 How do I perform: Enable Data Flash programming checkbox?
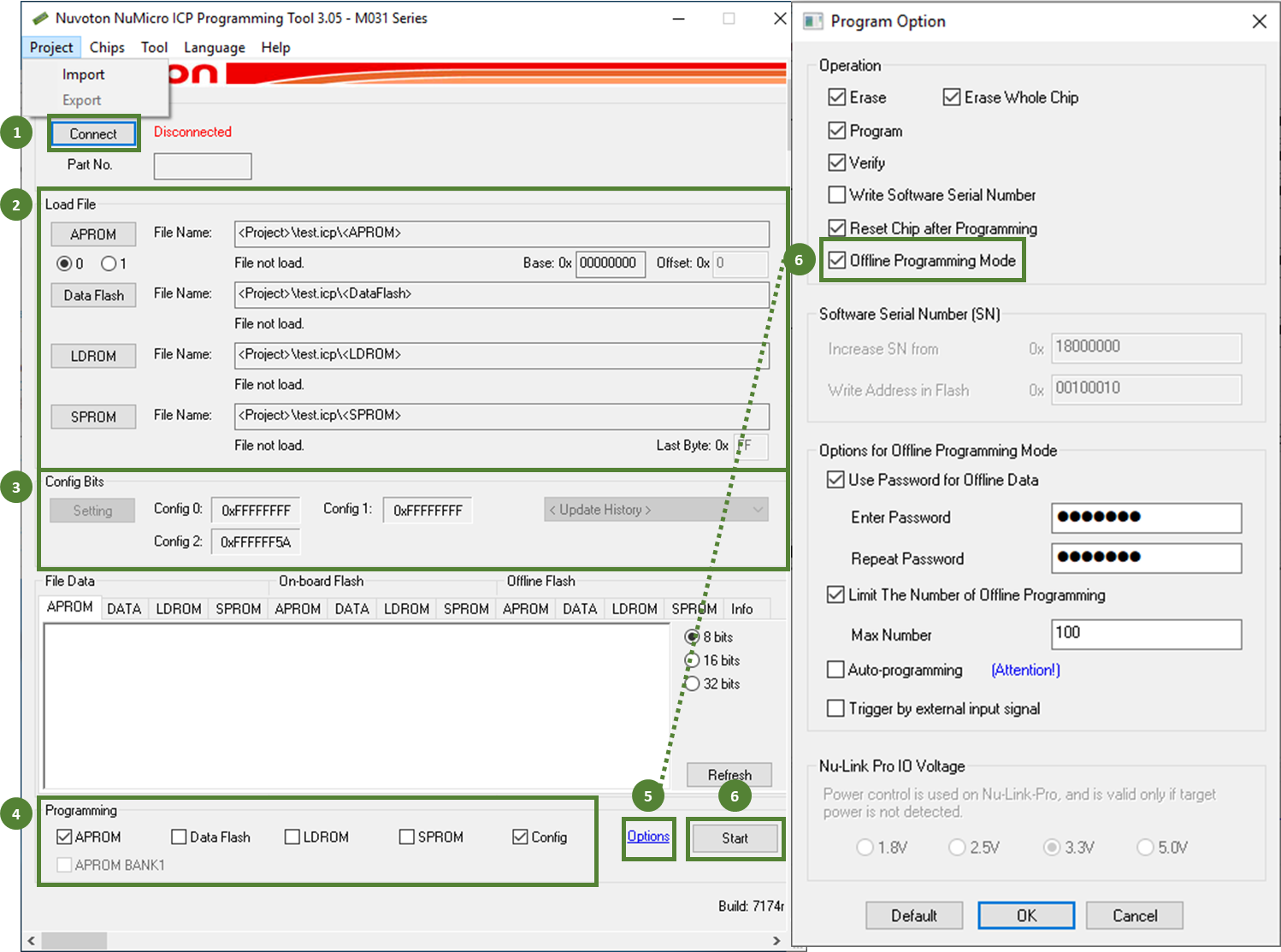[x=179, y=837]
